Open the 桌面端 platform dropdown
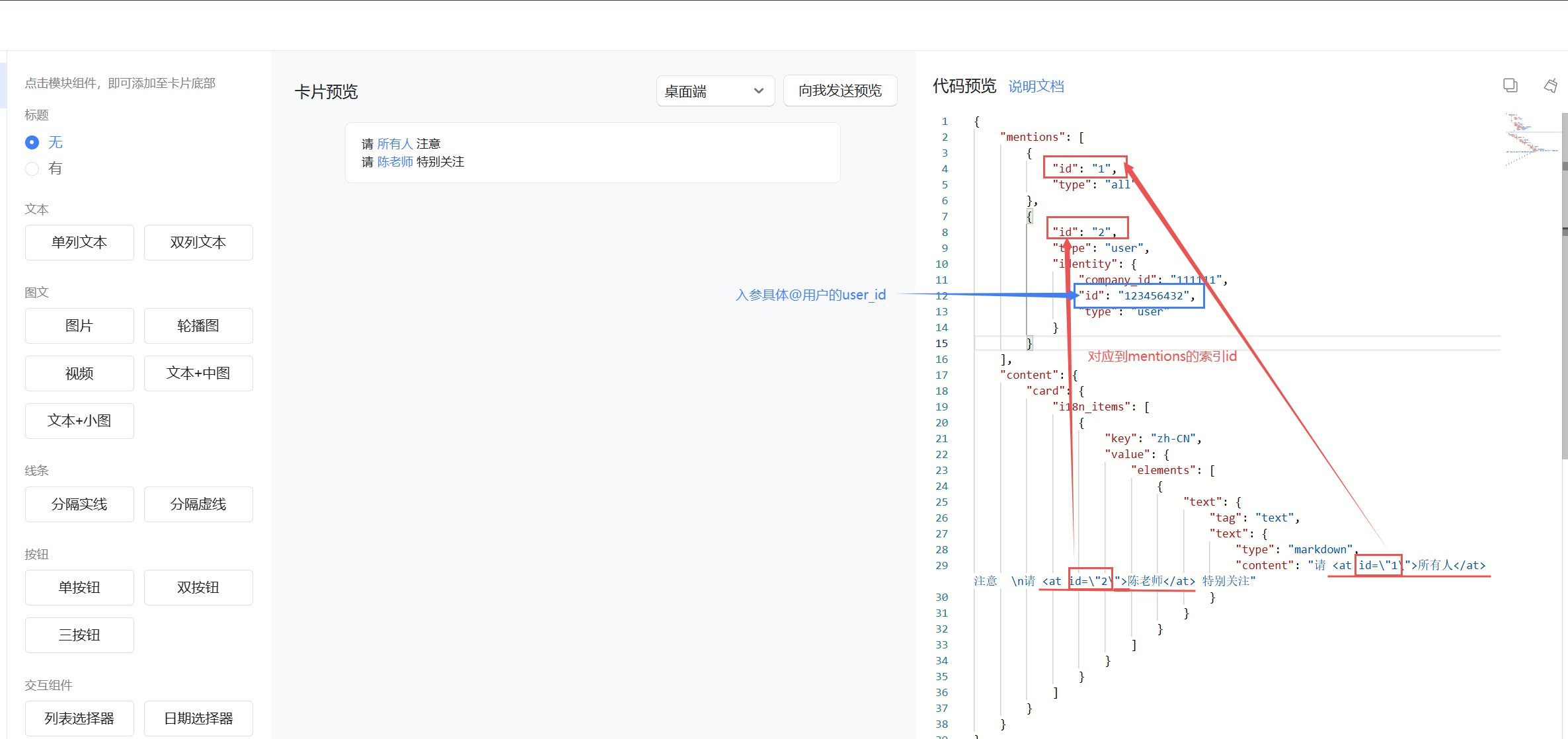 click(x=715, y=91)
